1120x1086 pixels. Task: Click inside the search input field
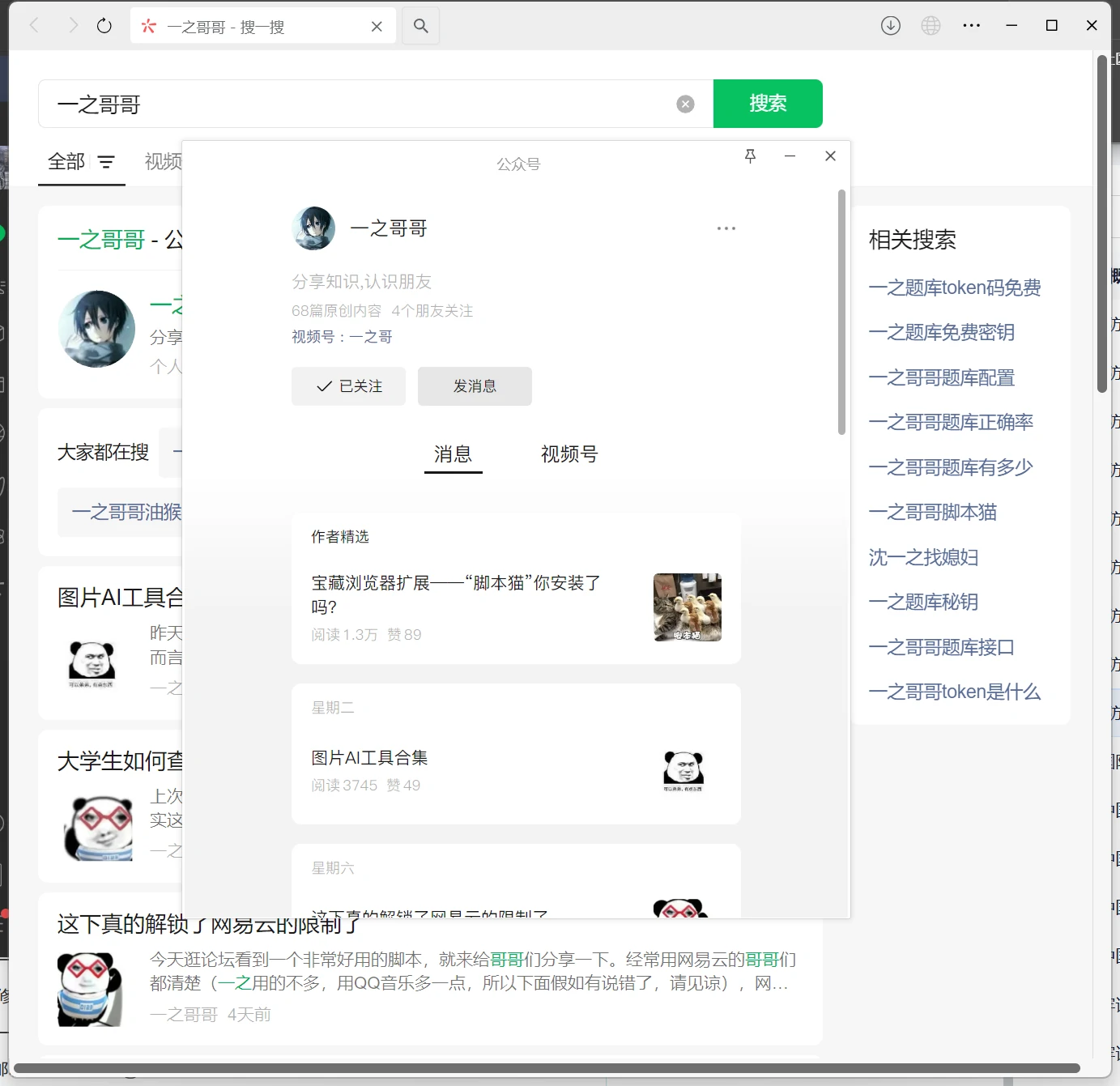324,104
